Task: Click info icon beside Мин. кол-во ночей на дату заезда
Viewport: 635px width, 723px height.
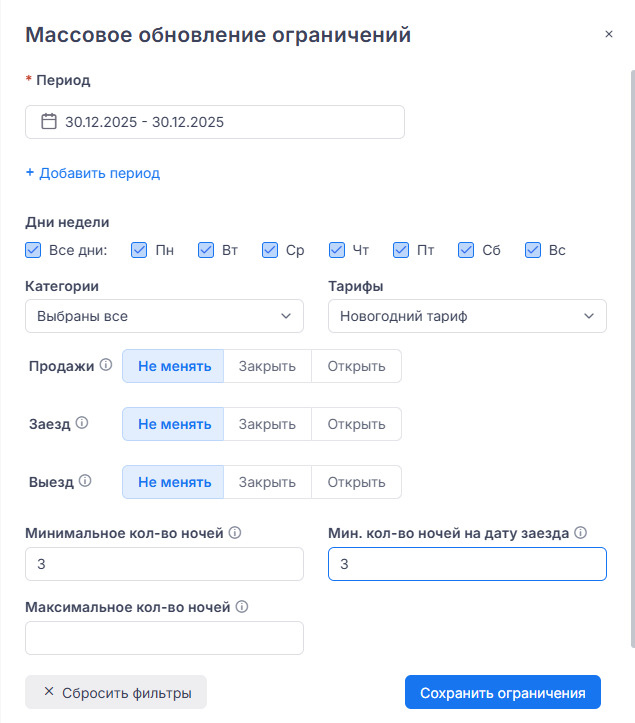Action: [580, 533]
